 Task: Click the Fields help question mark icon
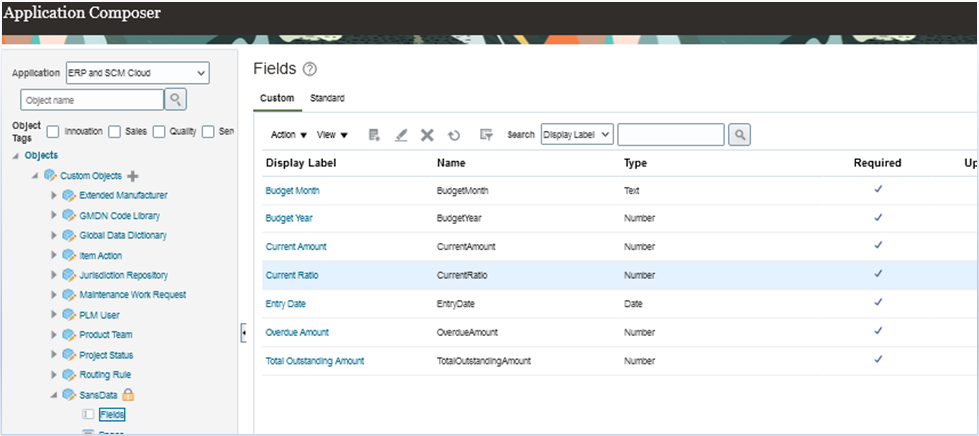coord(309,69)
